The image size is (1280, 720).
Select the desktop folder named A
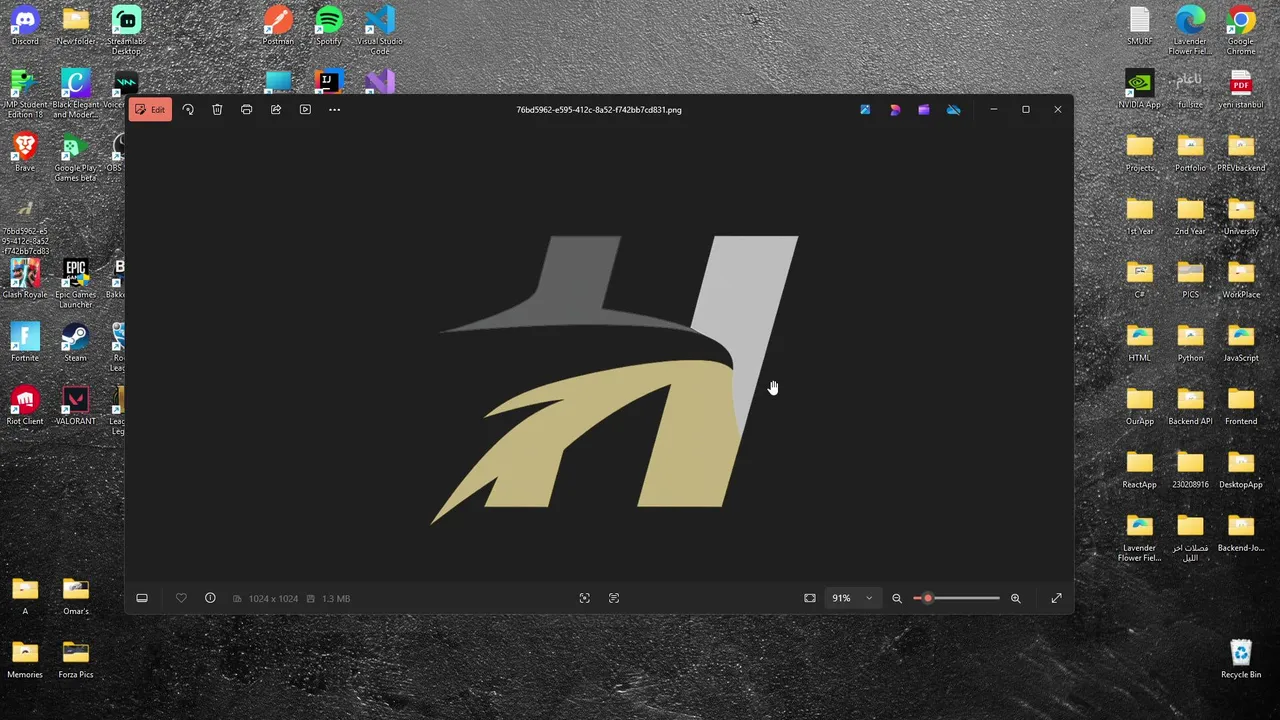tap(25, 596)
